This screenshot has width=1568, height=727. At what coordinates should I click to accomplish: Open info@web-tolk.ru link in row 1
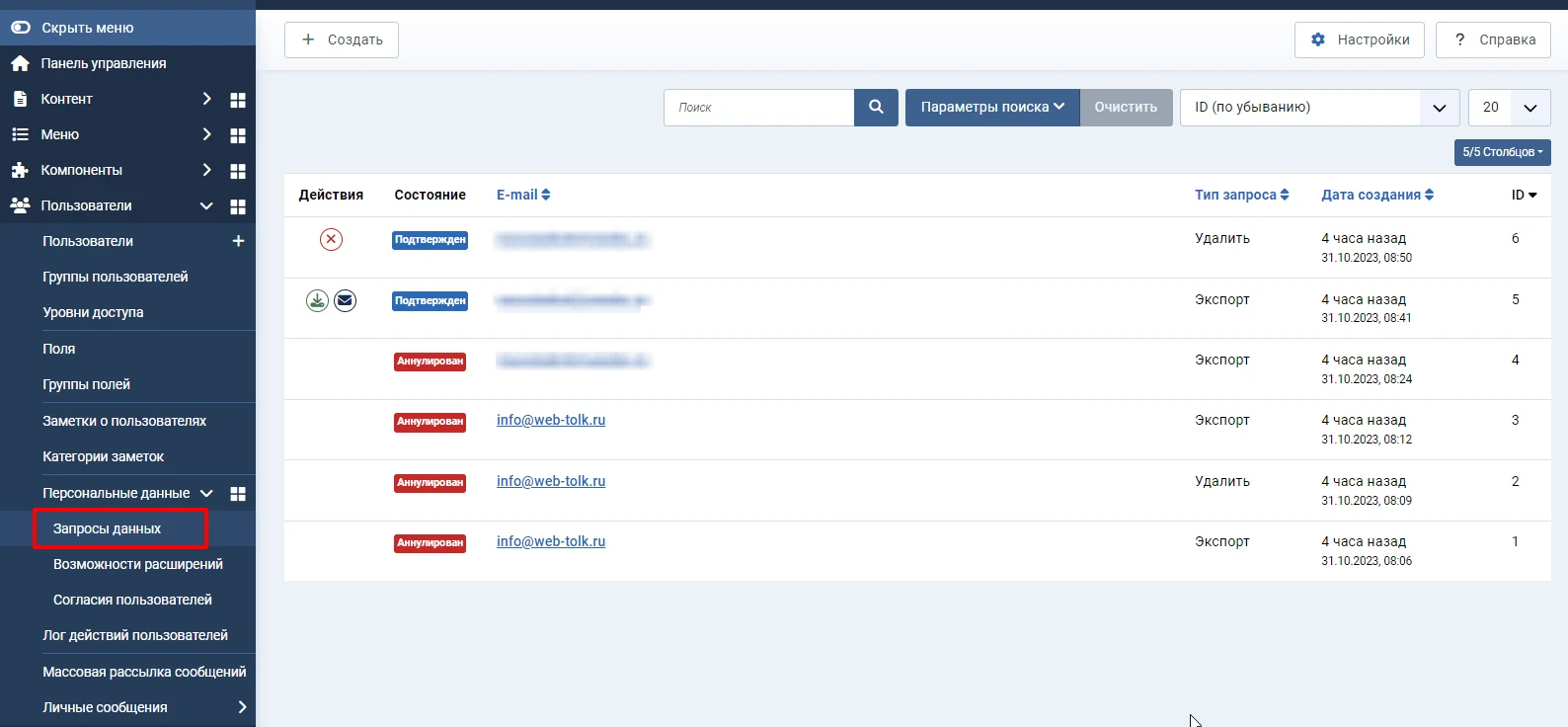click(x=551, y=541)
